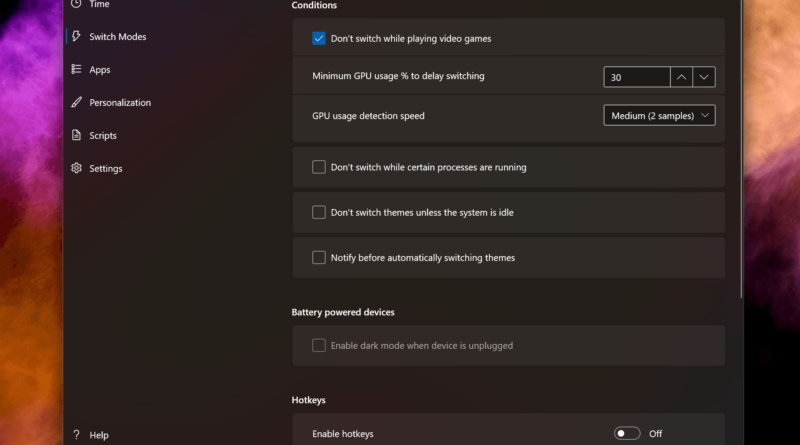Decrease minimum GPU usage with down arrow

pos(704,77)
